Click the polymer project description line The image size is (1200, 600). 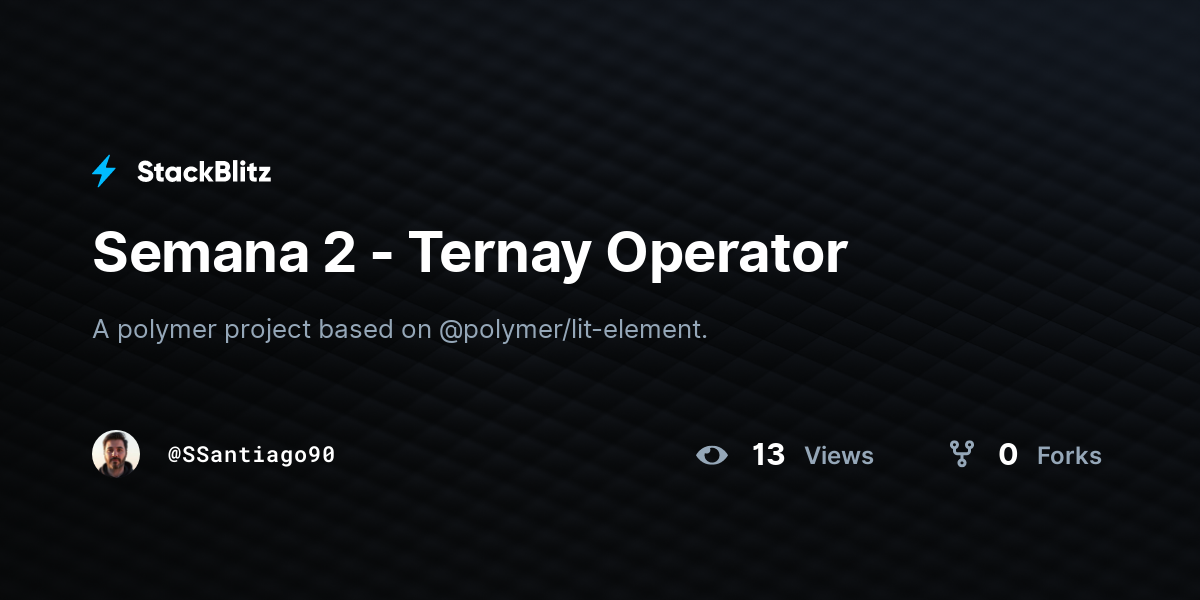(400, 330)
